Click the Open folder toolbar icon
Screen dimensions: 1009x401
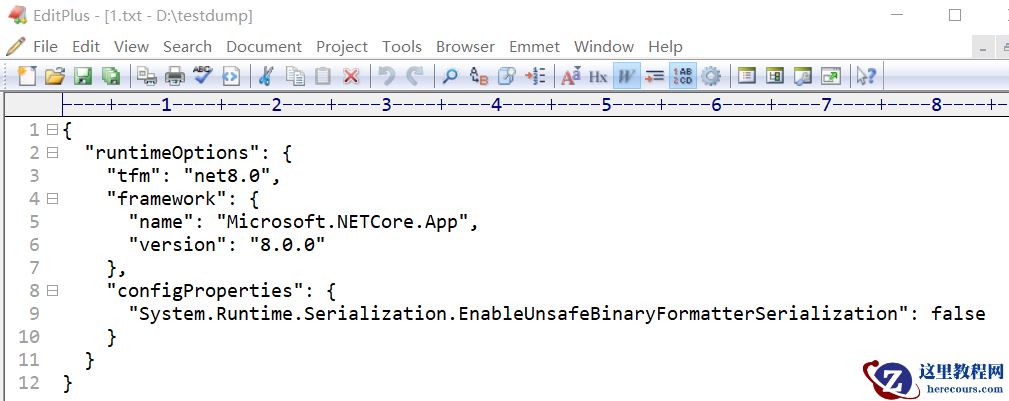click(55, 75)
